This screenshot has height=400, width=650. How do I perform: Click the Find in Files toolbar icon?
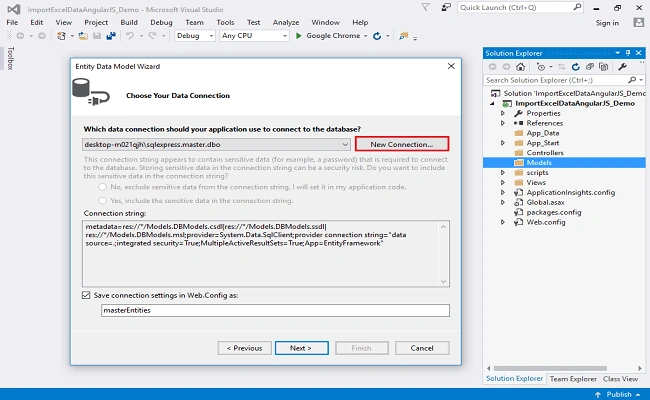[403, 36]
